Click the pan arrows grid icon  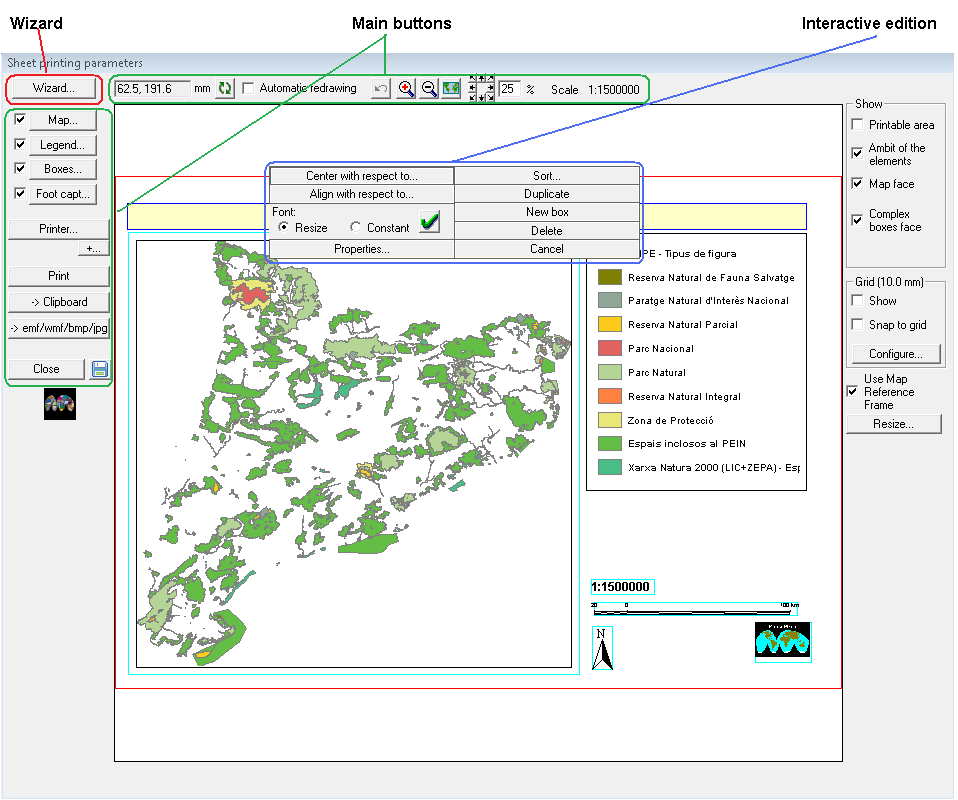click(482, 89)
